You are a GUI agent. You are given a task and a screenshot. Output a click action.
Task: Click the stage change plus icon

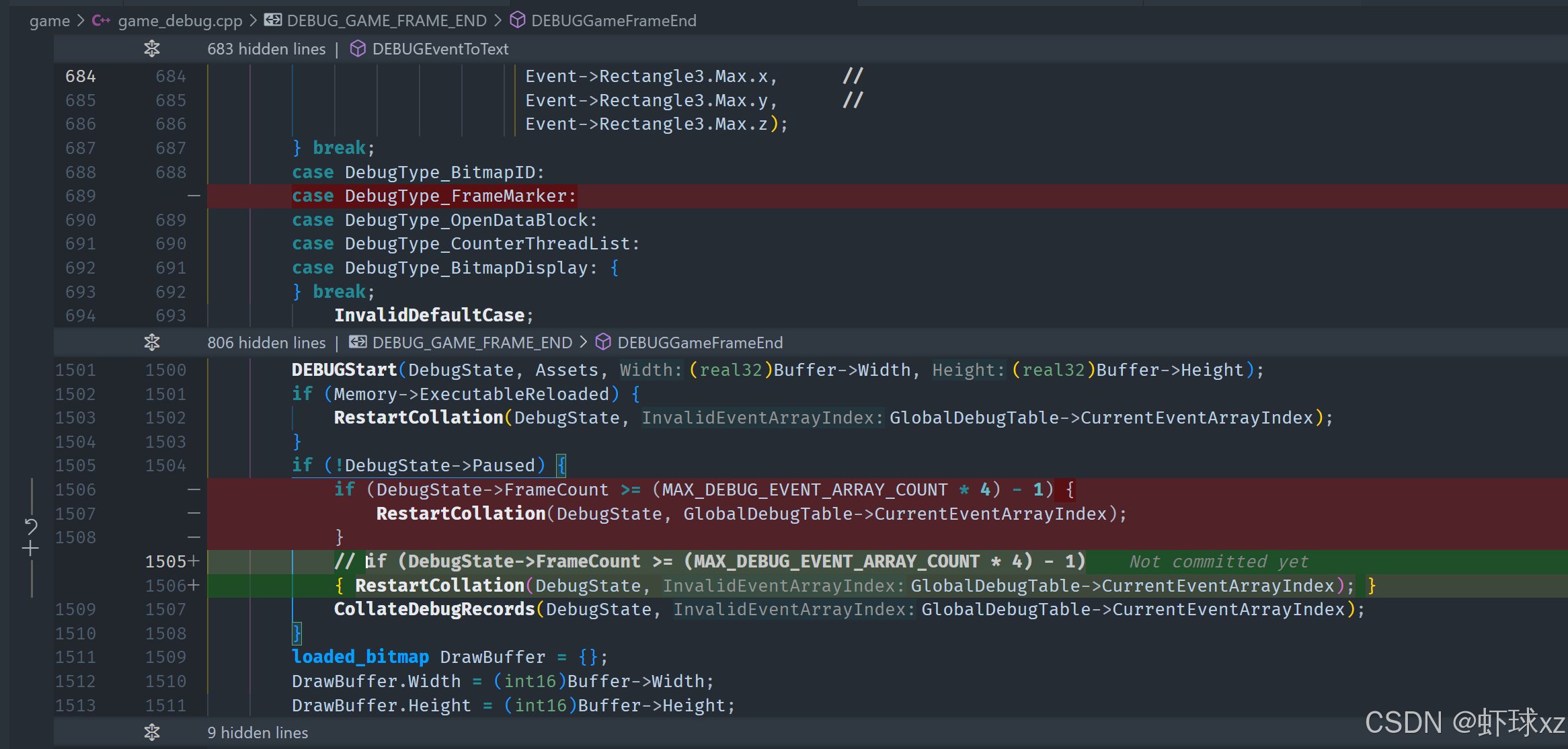[x=30, y=549]
